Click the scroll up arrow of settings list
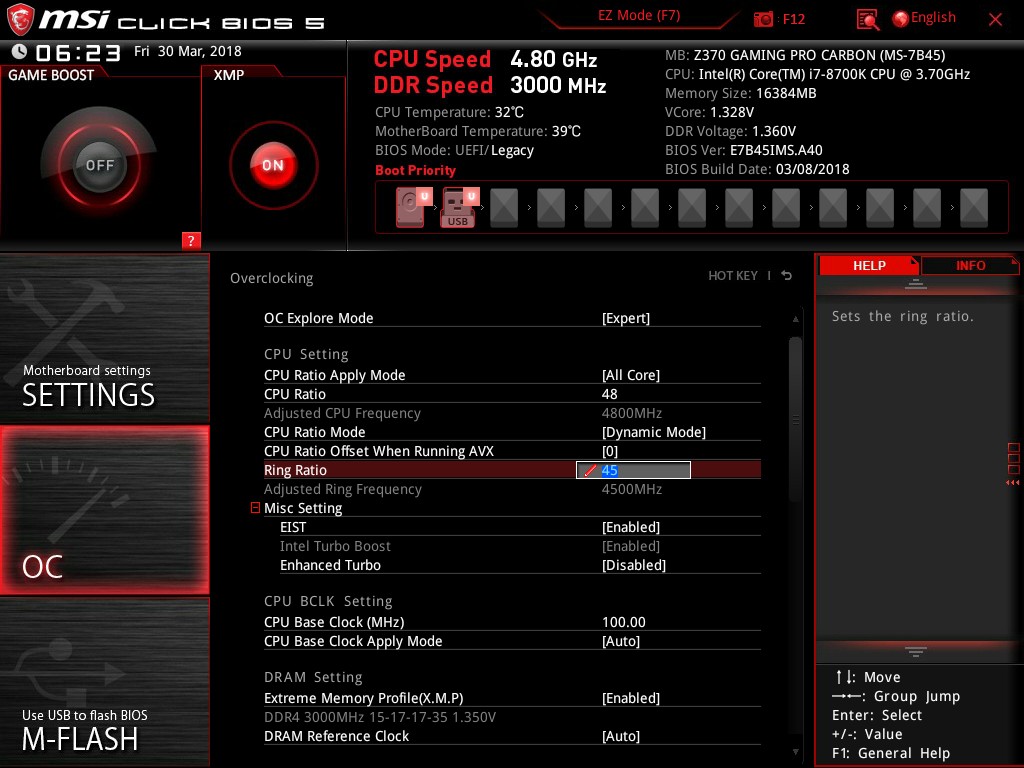This screenshot has width=1024, height=768. [795, 319]
